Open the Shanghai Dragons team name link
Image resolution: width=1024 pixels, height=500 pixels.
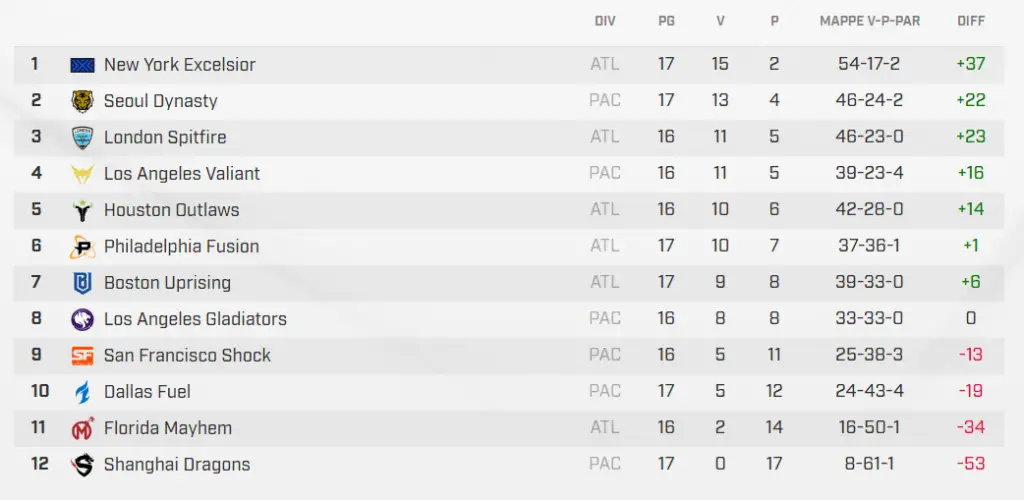[177, 465]
